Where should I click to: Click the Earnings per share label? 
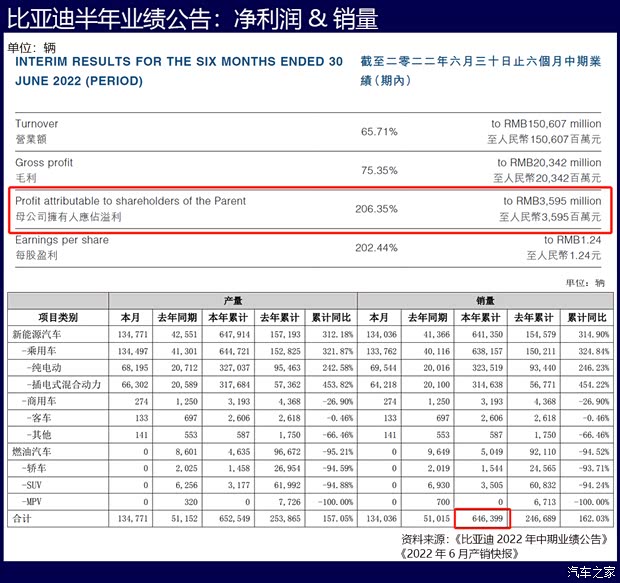tap(62, 240)
